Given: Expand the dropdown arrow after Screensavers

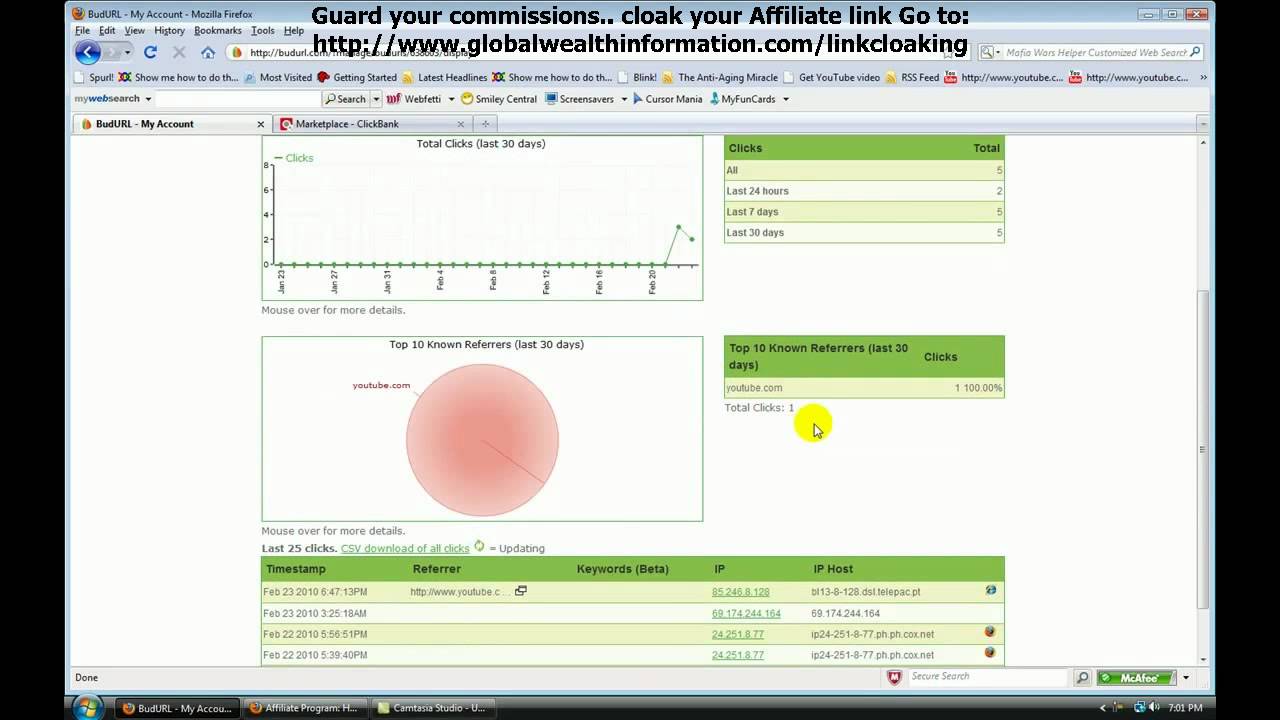Looking at the screenshot, I should tap(624, 99).
